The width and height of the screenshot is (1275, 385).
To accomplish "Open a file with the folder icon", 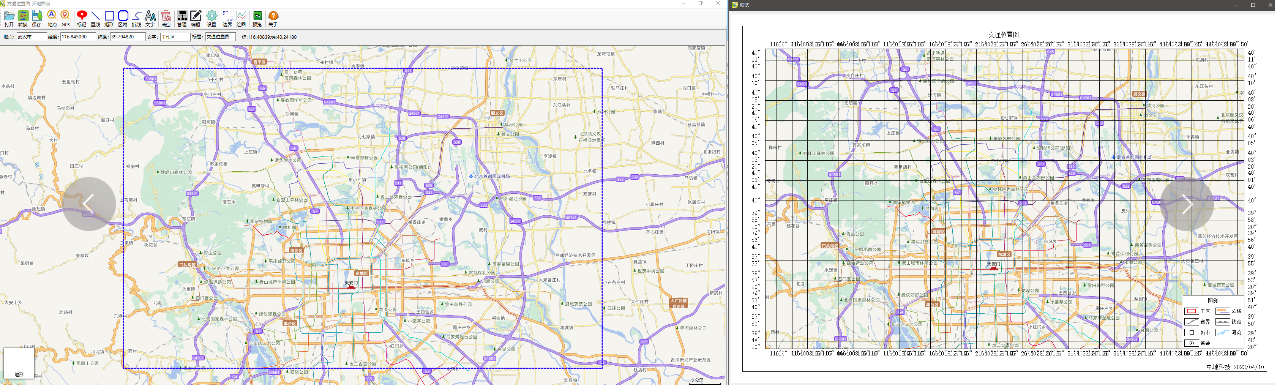I will point(9,16).
